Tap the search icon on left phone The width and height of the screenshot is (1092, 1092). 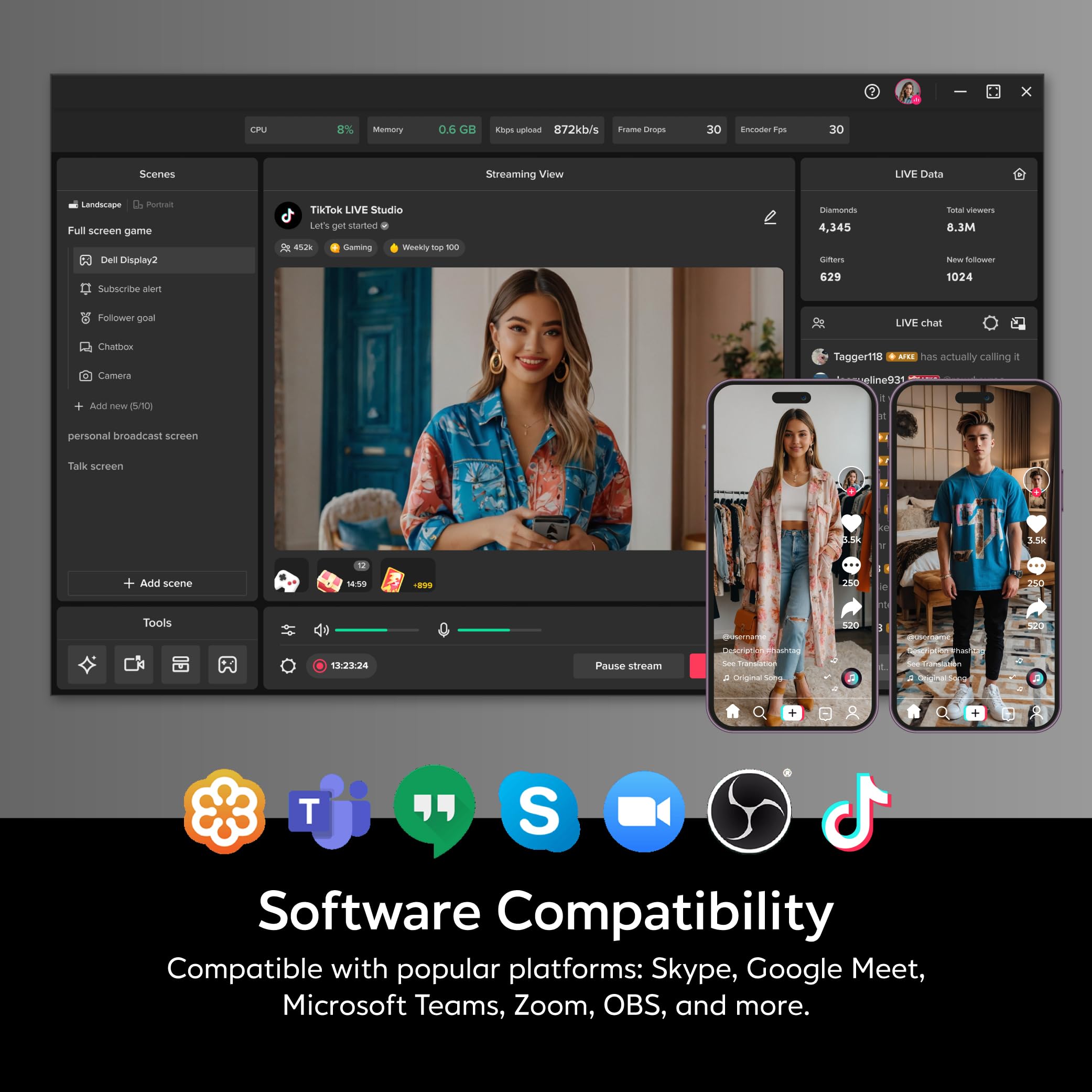pos(760,713)
